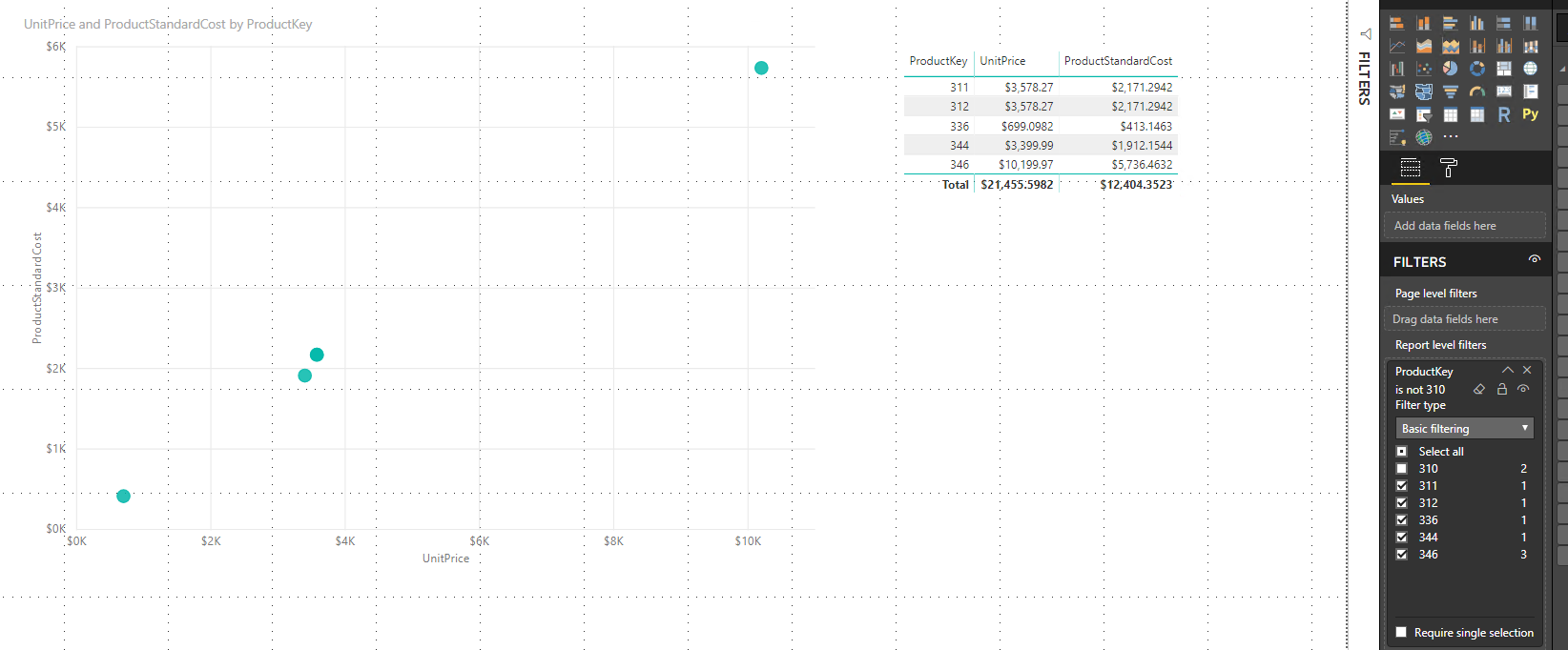Select the KPI visual

click(1397, 114)
